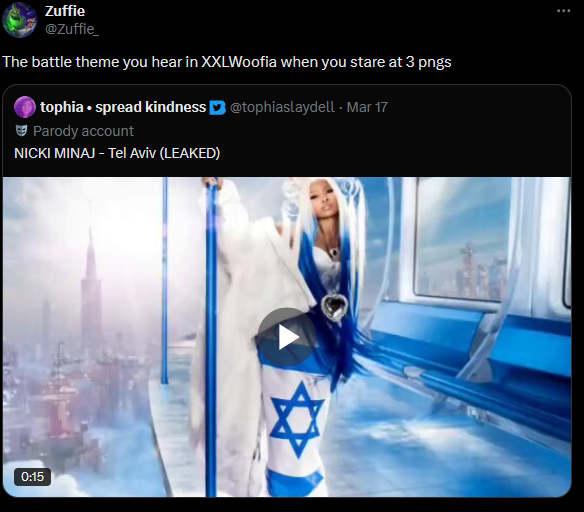Open the @Zuffie_ handle link

pyautogui.click(x=72, y=29)
